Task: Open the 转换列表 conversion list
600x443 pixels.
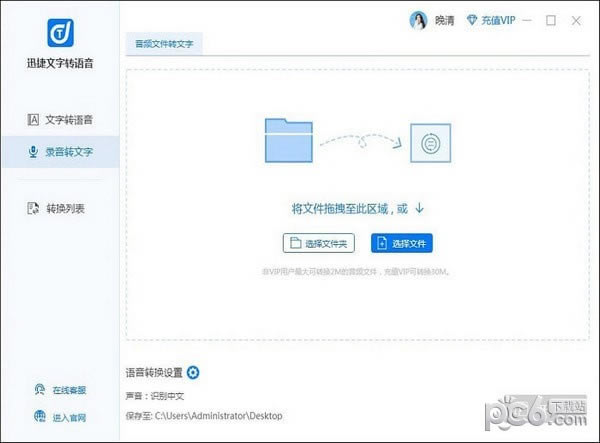Action: click(x=60, y=208)
